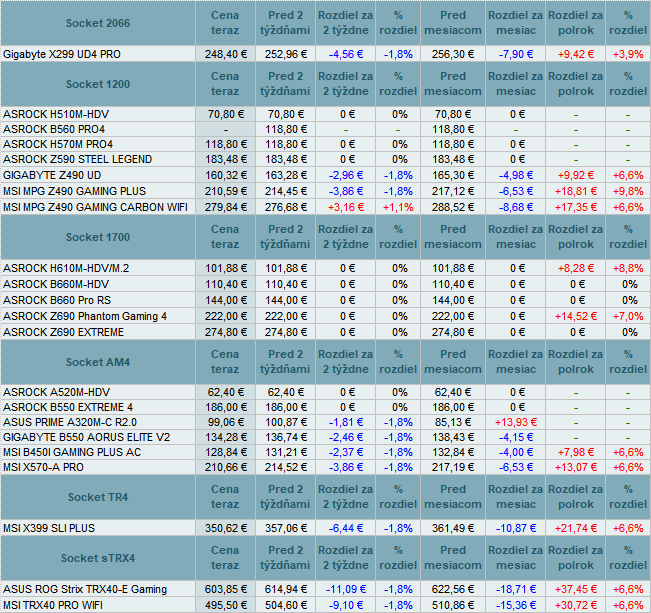Click the -11,09 € two-week difference cell
651x613 pixels.
click(x=345, y=589)
